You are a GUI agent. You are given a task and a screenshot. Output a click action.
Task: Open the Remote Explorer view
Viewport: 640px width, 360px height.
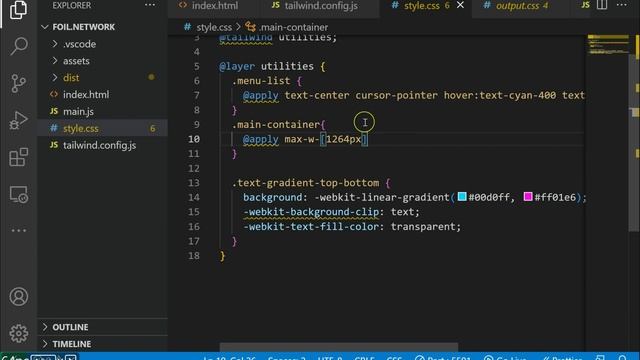18,194
